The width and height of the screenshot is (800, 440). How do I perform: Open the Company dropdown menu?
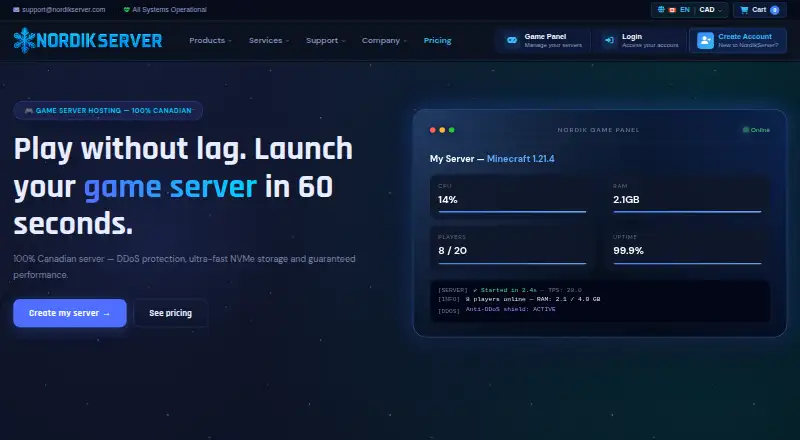(x=384, y=40)
